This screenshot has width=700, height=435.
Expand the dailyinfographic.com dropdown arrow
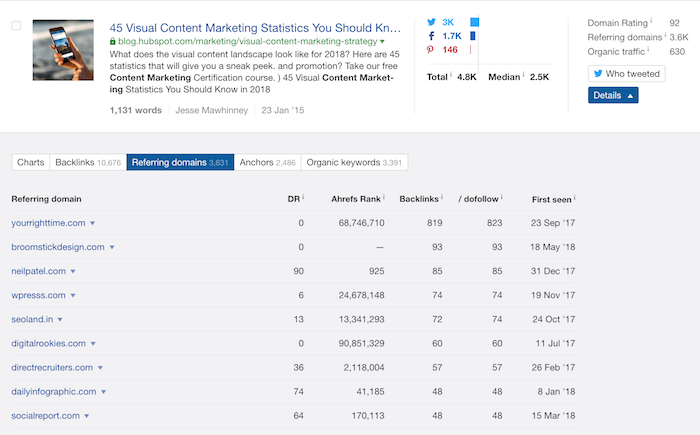(104, 392)
